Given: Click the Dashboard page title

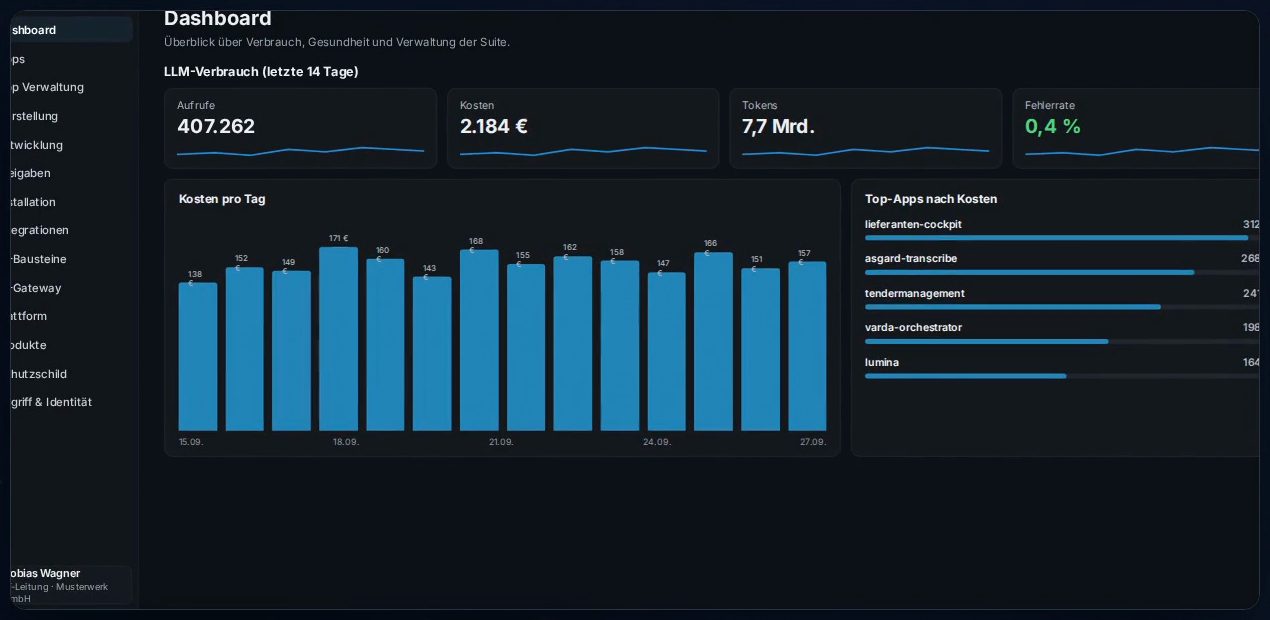Looking at the screenshot, I should pyautogui.click(x=218, y=18).
